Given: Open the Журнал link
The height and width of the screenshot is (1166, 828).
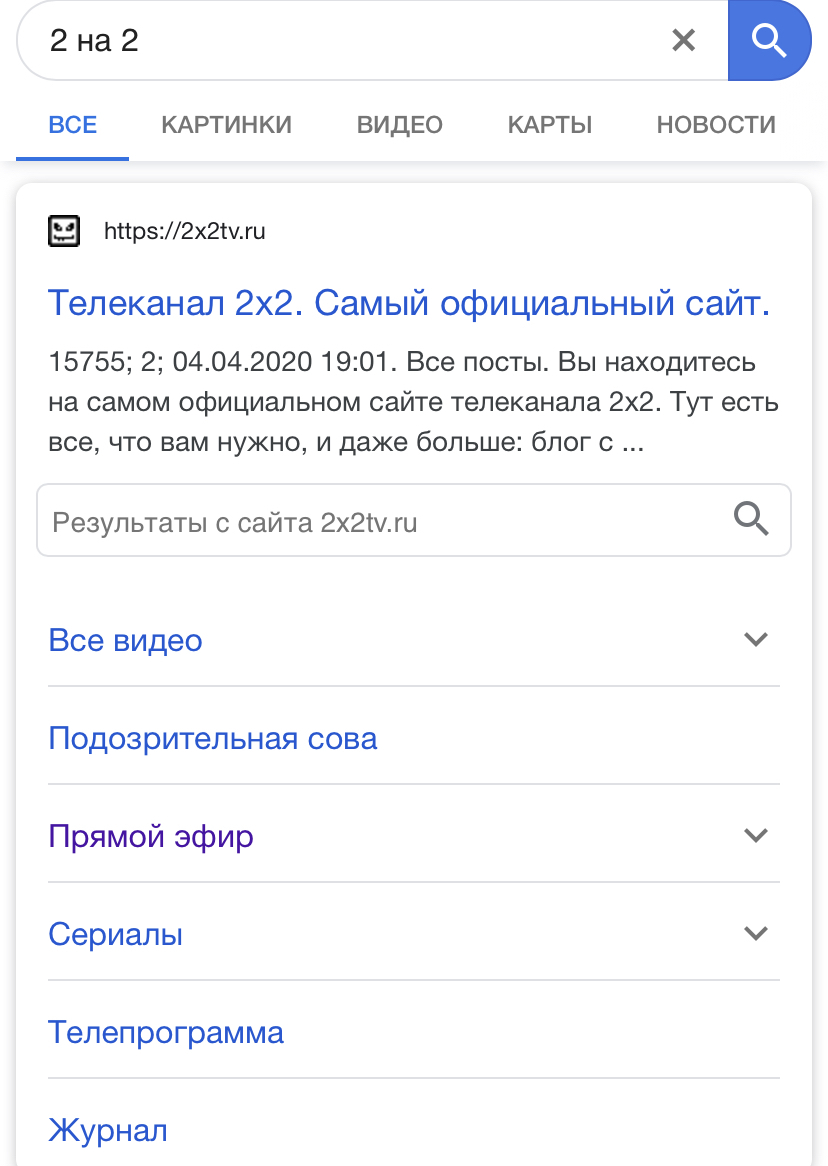Looking at the screenshot, I should point(108,1131).
